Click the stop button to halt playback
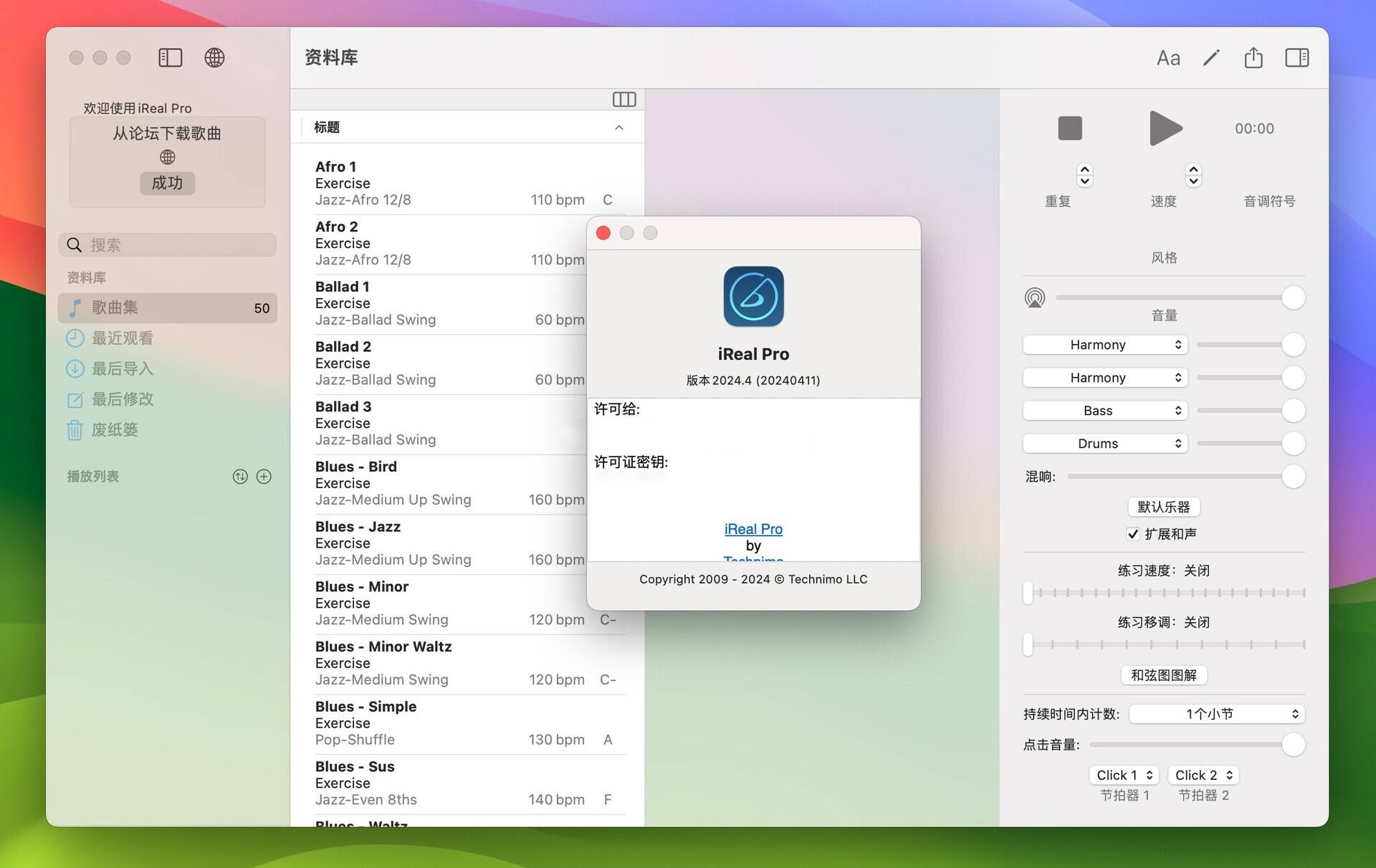The height and width of the screenshot is (868, 1376). click(x=1068, y=128)
